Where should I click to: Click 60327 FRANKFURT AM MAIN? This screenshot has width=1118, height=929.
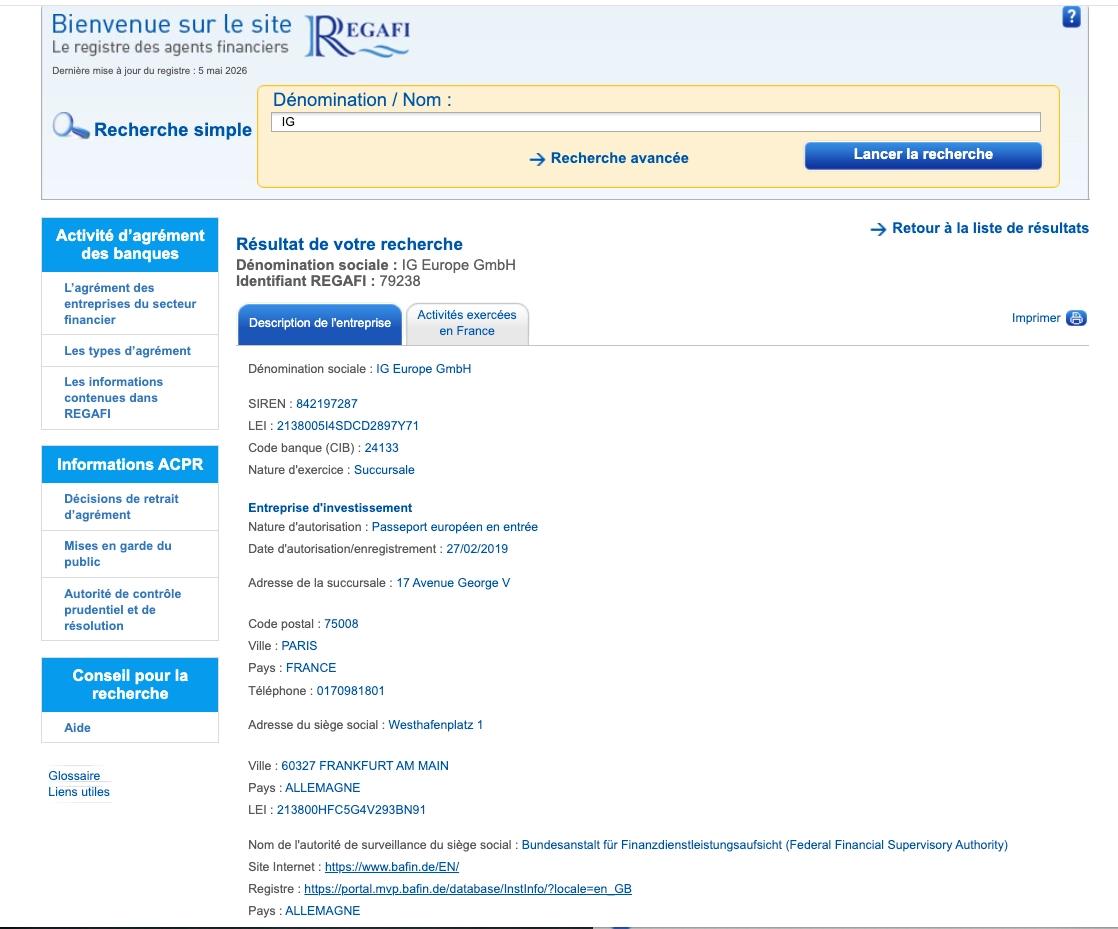[364, 766]
